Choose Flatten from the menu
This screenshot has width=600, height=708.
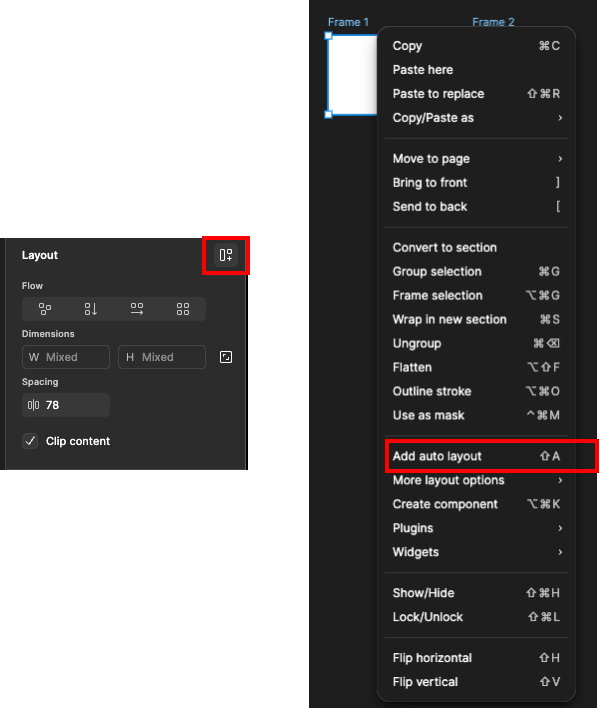(477, 367)
